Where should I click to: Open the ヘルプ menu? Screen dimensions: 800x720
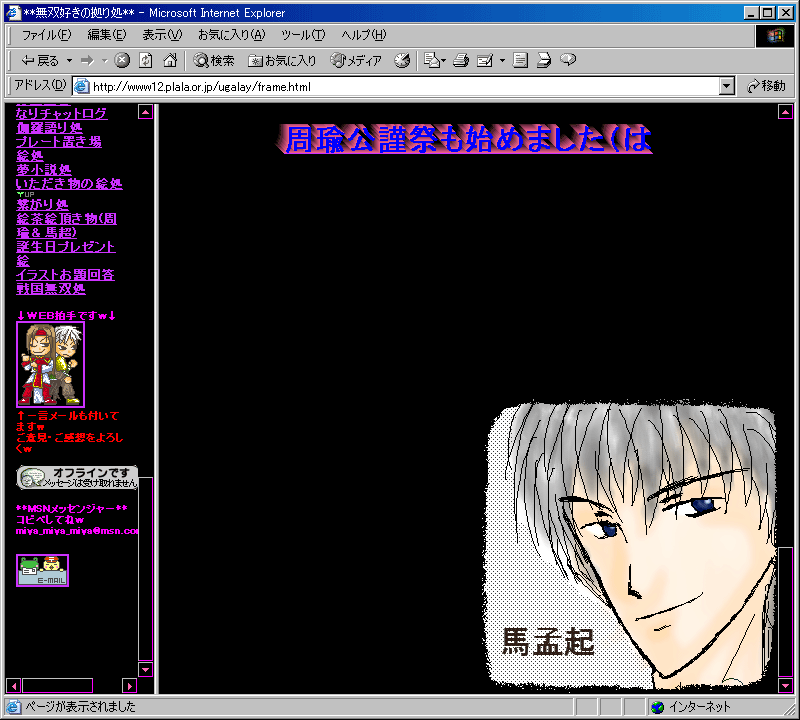pyautogui.click(x=364, y=35)
